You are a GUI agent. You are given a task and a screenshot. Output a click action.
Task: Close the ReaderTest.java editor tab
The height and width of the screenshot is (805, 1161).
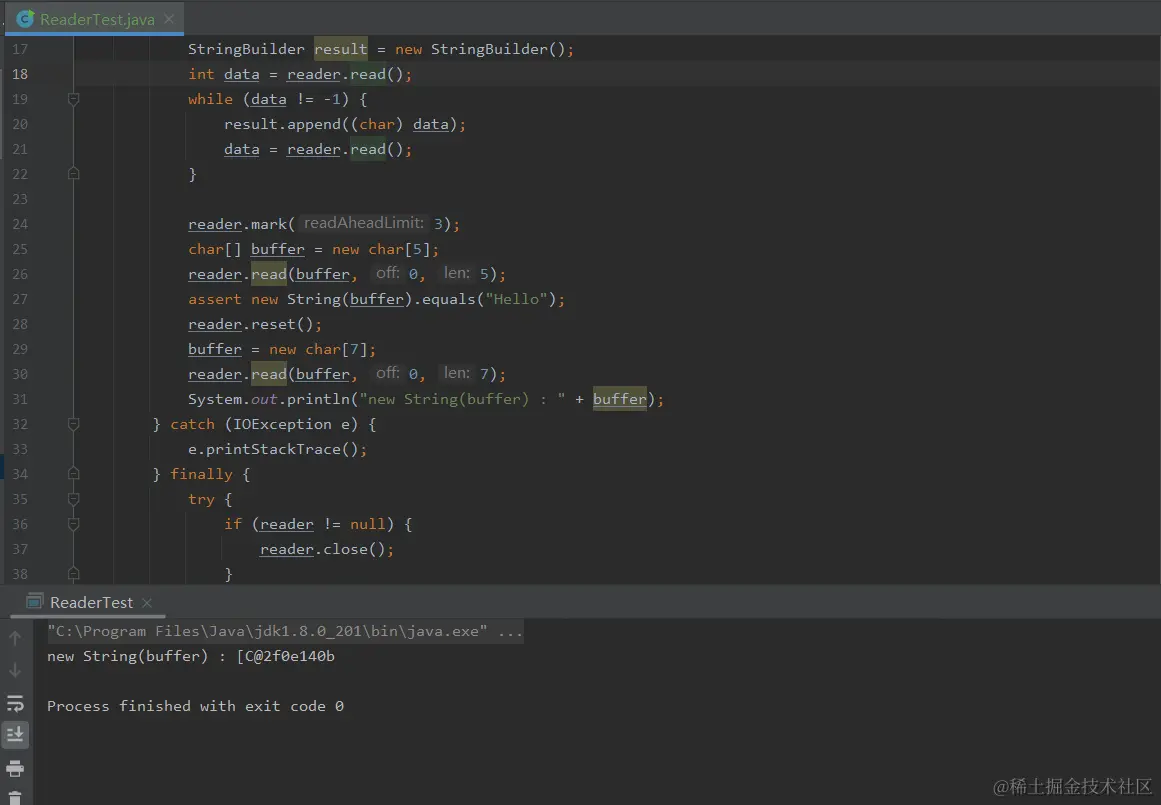point(169,19)
